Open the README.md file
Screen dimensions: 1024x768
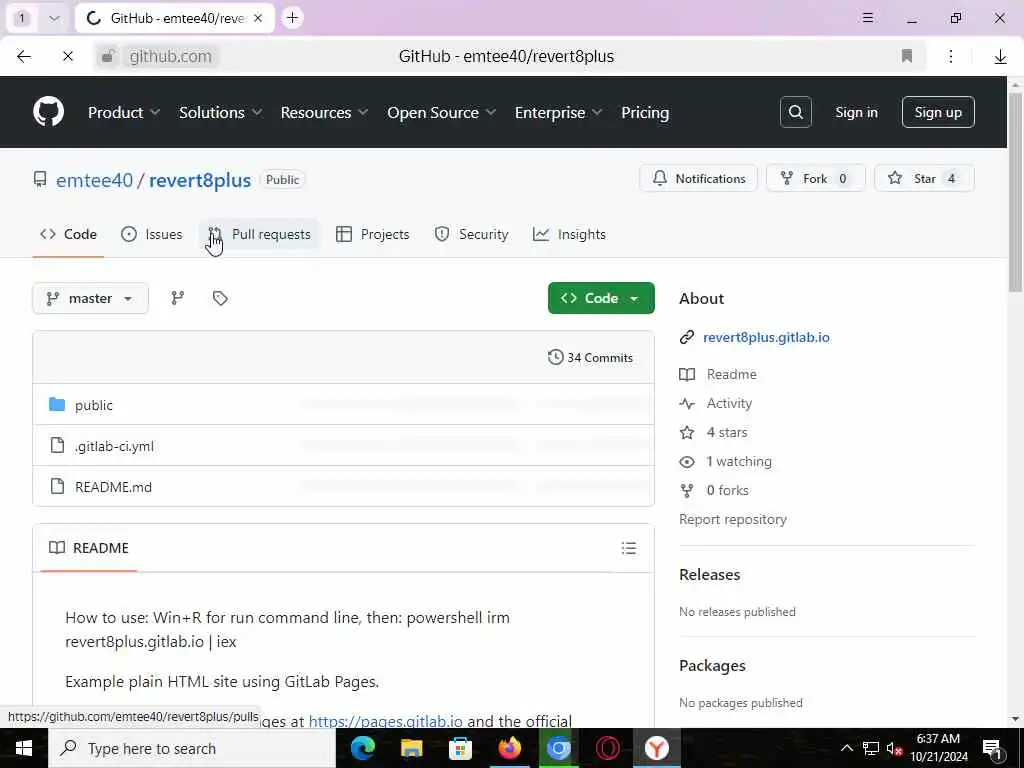coord(114,487)
